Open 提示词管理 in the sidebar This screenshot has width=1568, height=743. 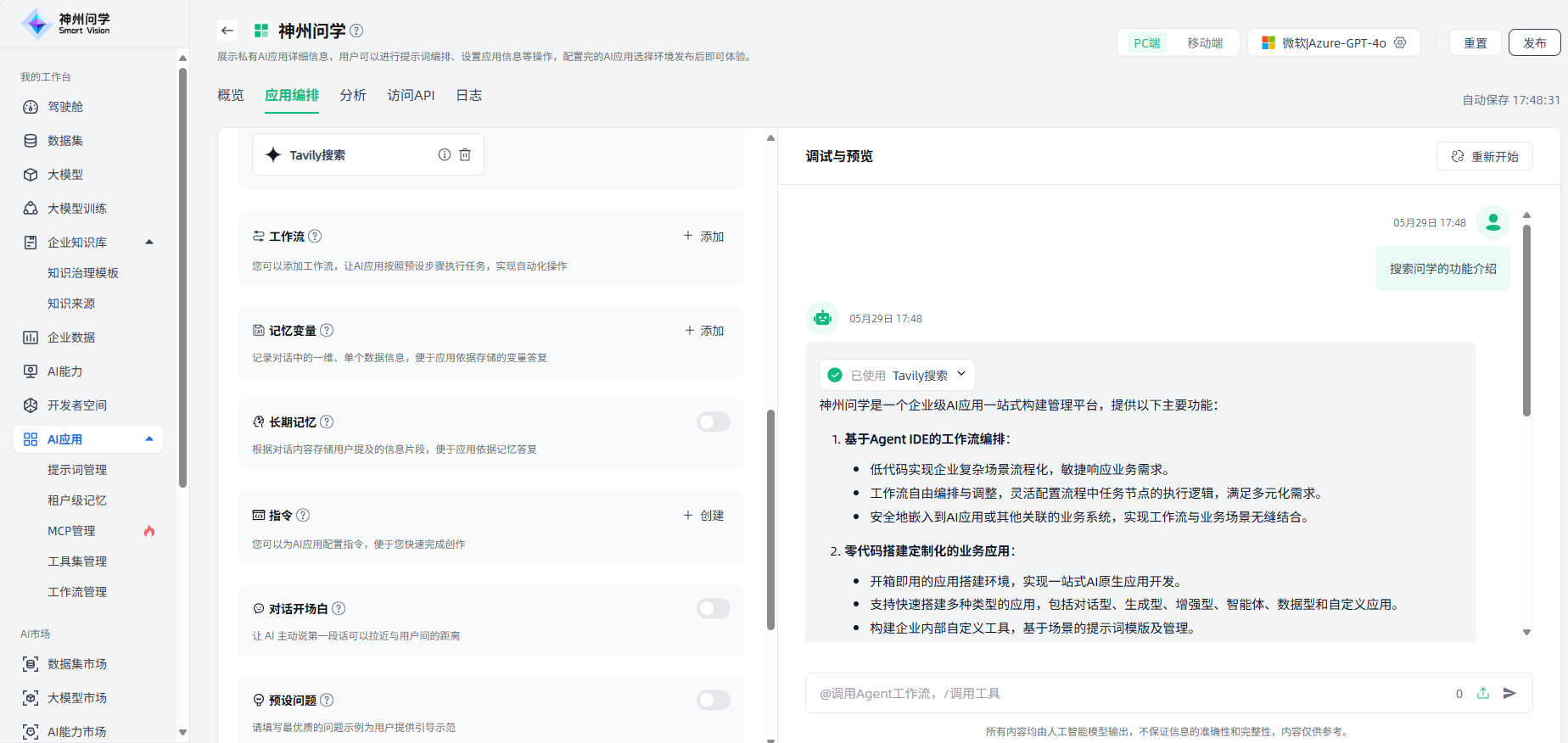tap(77, 470)
